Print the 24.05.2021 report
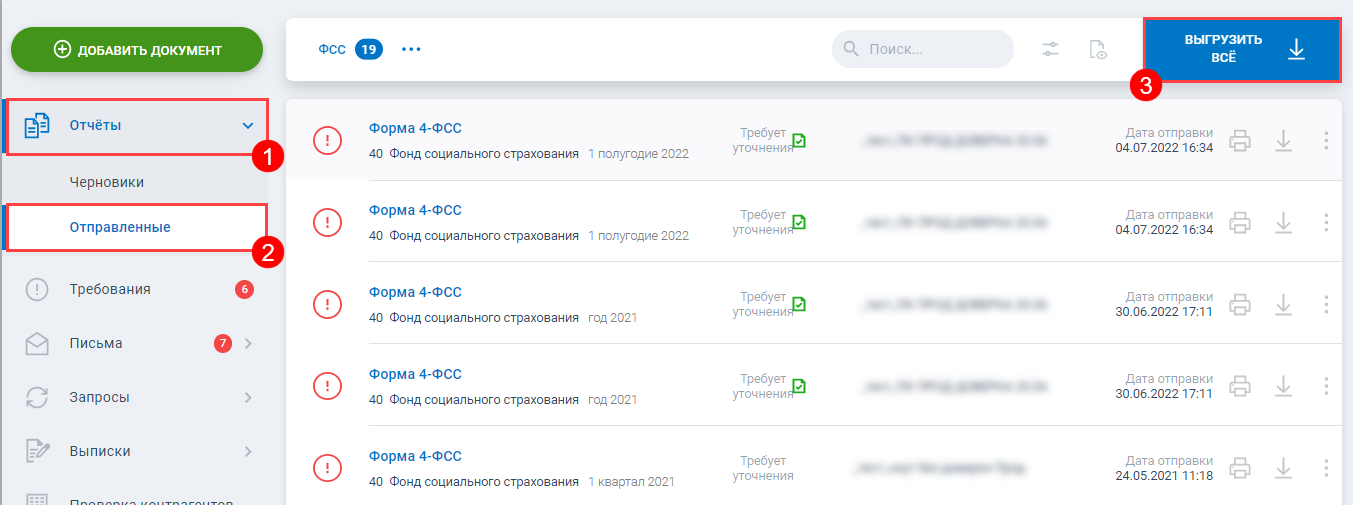The width and height of the screenshot is (1353, 505). (x=1240, y=467)
